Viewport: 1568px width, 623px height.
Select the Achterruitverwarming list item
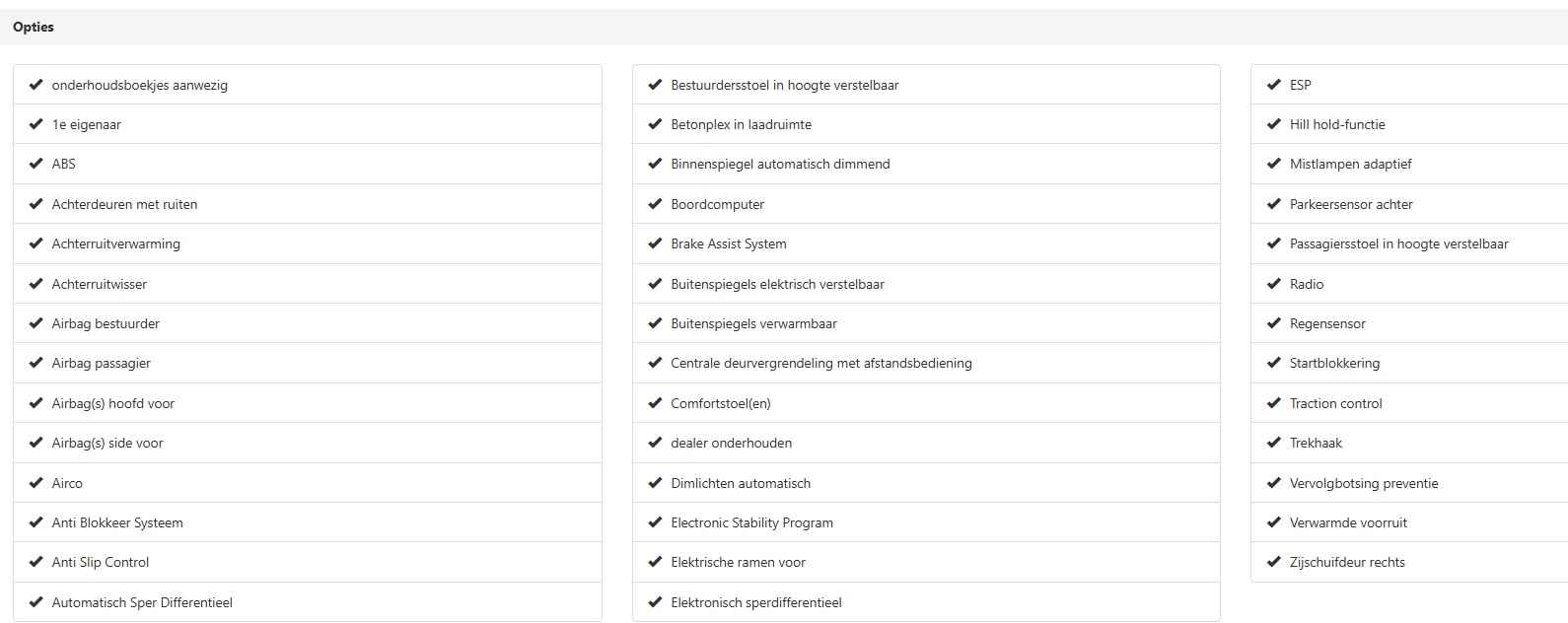point(308,243)
